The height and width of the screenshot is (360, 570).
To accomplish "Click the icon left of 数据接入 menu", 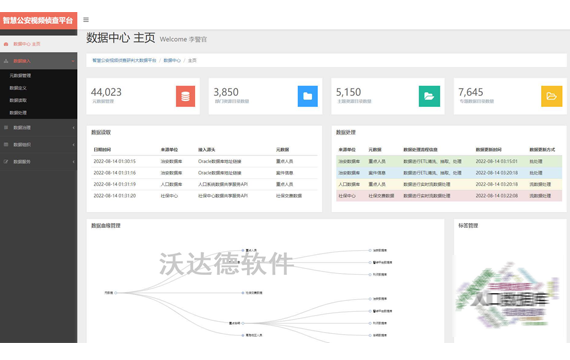I will coord(6,61).
